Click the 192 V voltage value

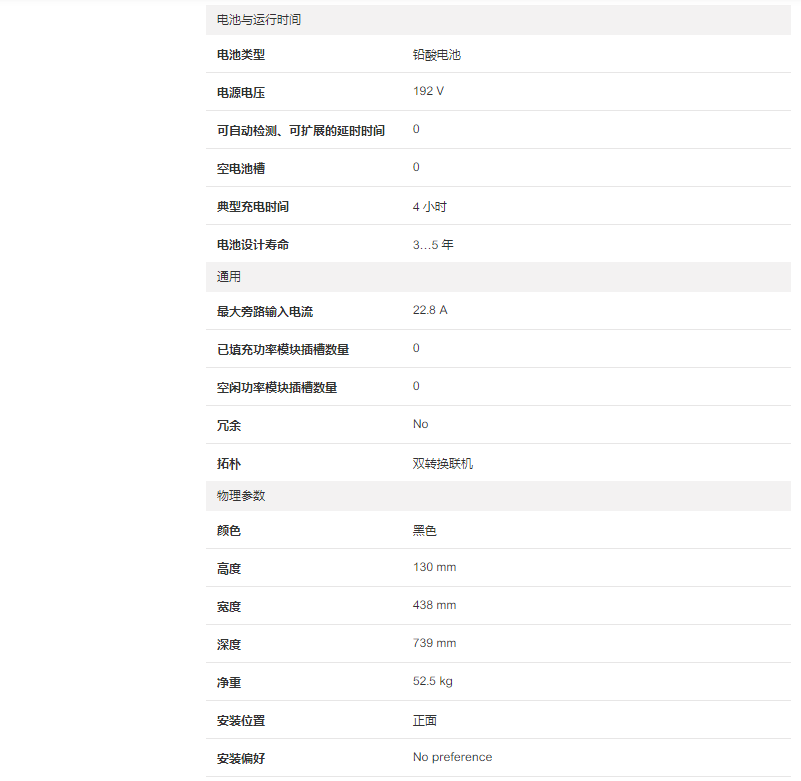tap(428, 91)
